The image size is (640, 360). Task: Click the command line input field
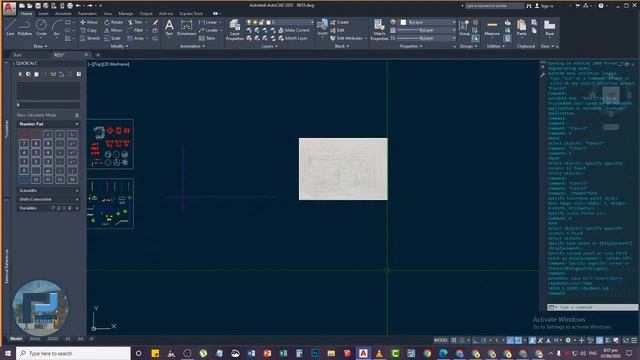coord(596,307)
